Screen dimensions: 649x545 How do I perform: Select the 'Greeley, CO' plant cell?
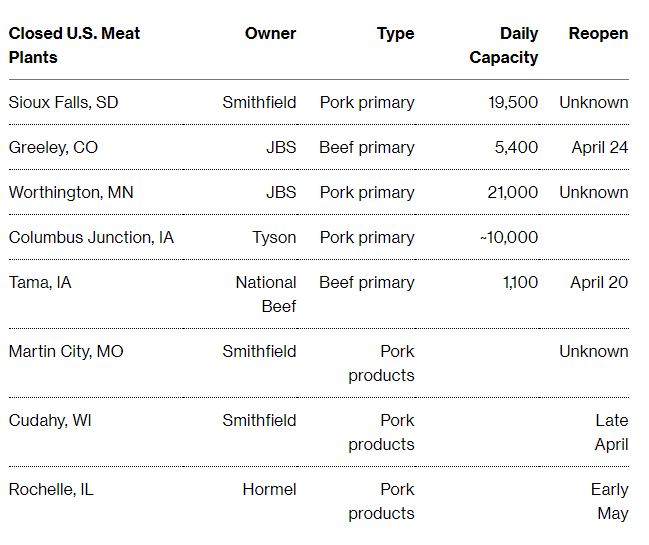53,148
